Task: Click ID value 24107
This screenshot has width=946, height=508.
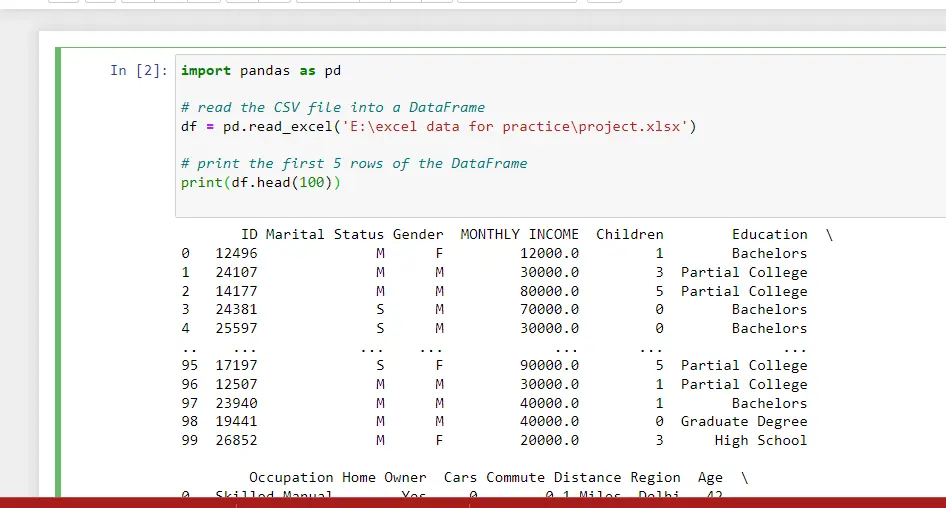Action: (236, 273)
